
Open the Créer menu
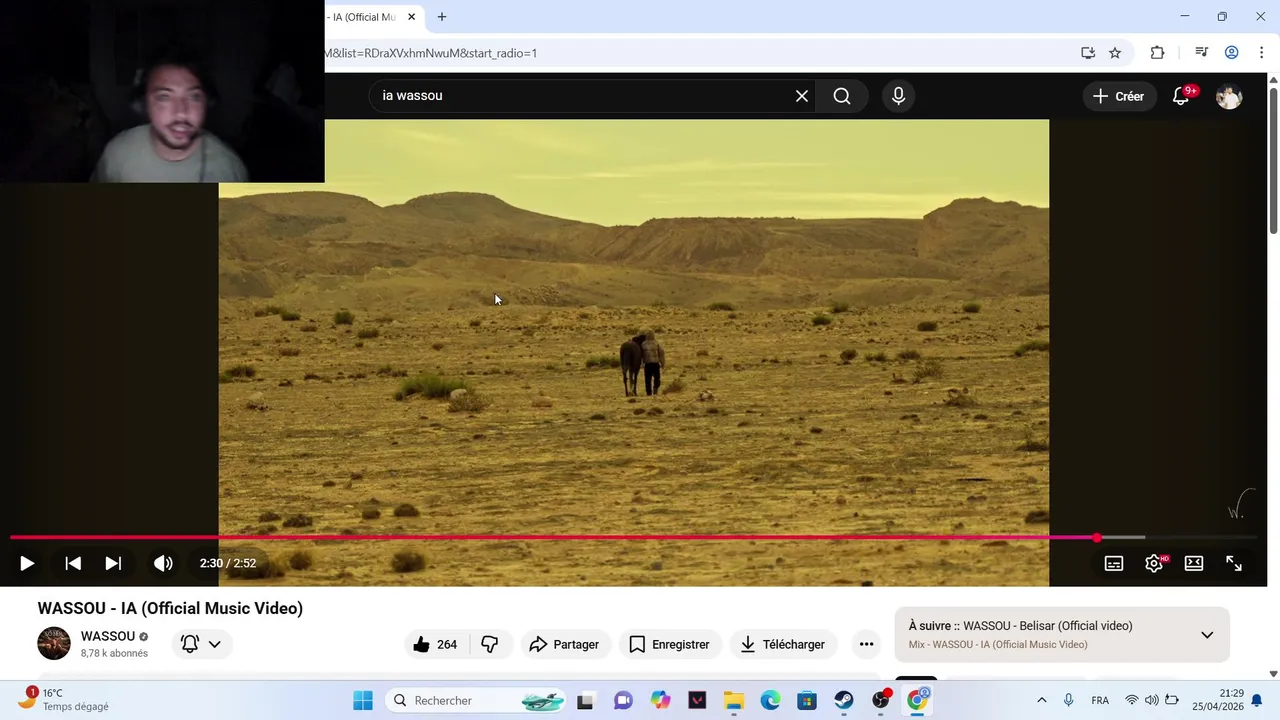1119,96
